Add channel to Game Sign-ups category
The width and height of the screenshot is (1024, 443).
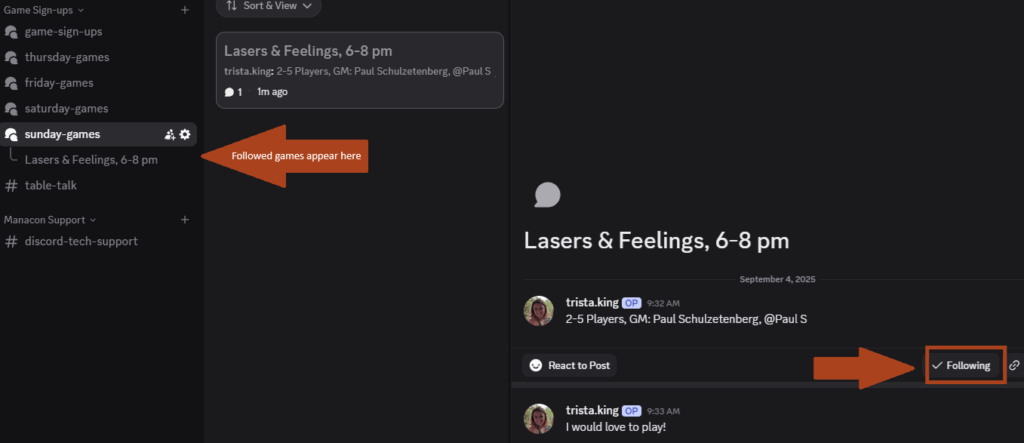184,10
